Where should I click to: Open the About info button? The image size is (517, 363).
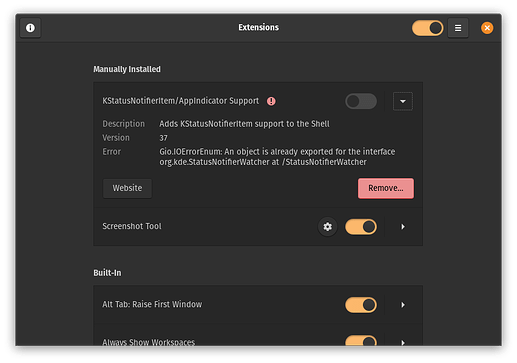point(30,28)
